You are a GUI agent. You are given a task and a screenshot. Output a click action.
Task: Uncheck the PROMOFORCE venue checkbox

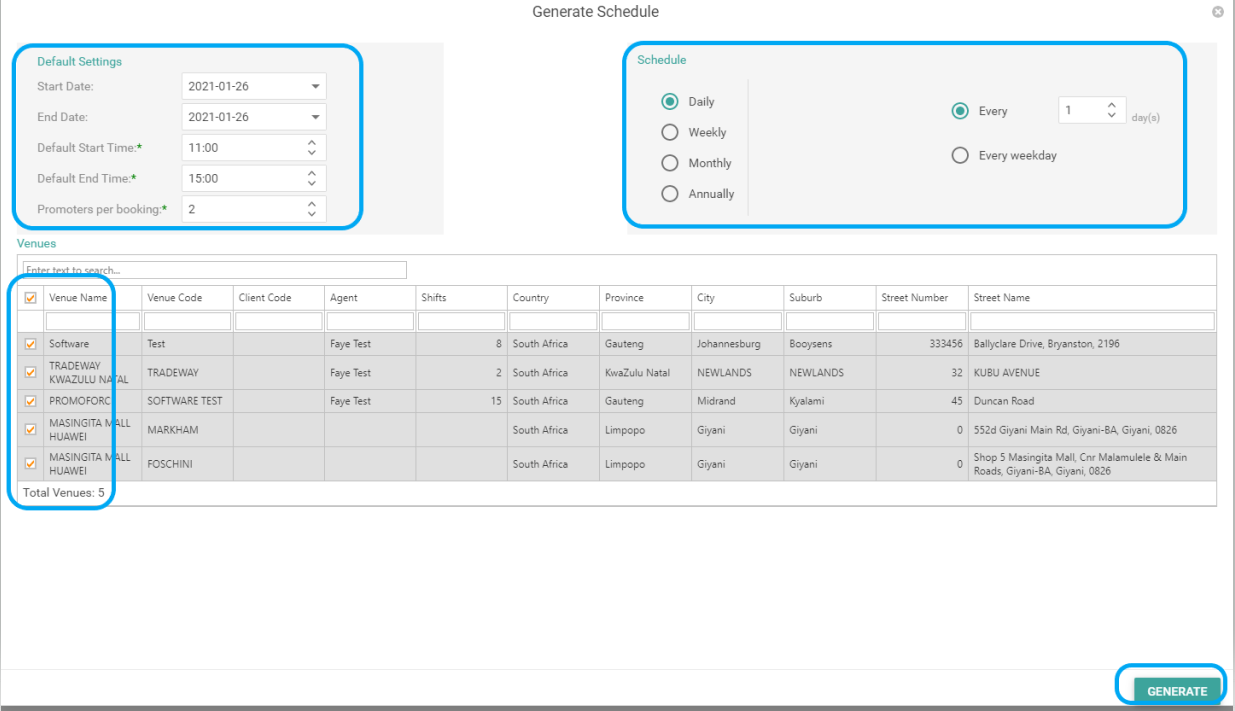[x=31, y=401]
